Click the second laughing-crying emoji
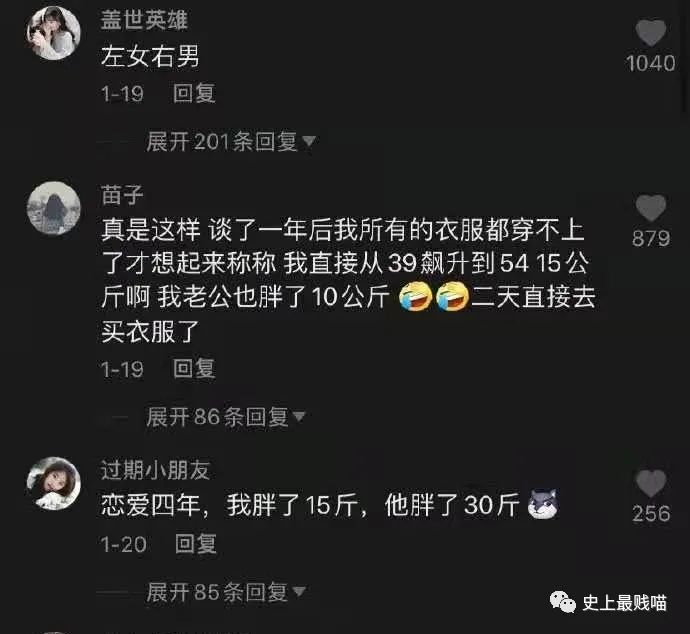 (452, 297)
